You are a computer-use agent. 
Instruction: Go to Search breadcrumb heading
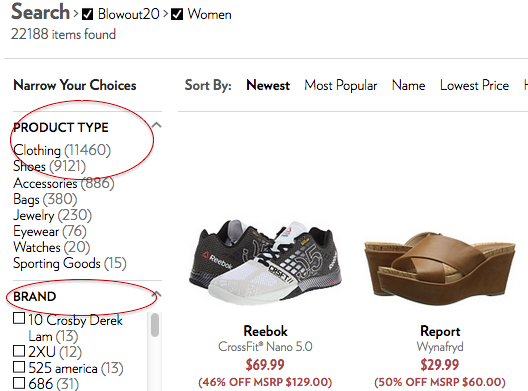coord(40,12)
